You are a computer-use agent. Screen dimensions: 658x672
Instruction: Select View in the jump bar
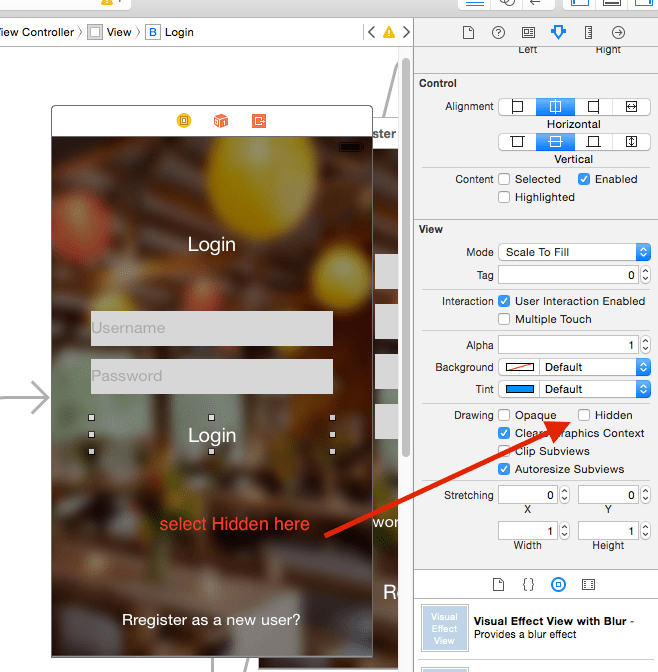coord(109,32)
